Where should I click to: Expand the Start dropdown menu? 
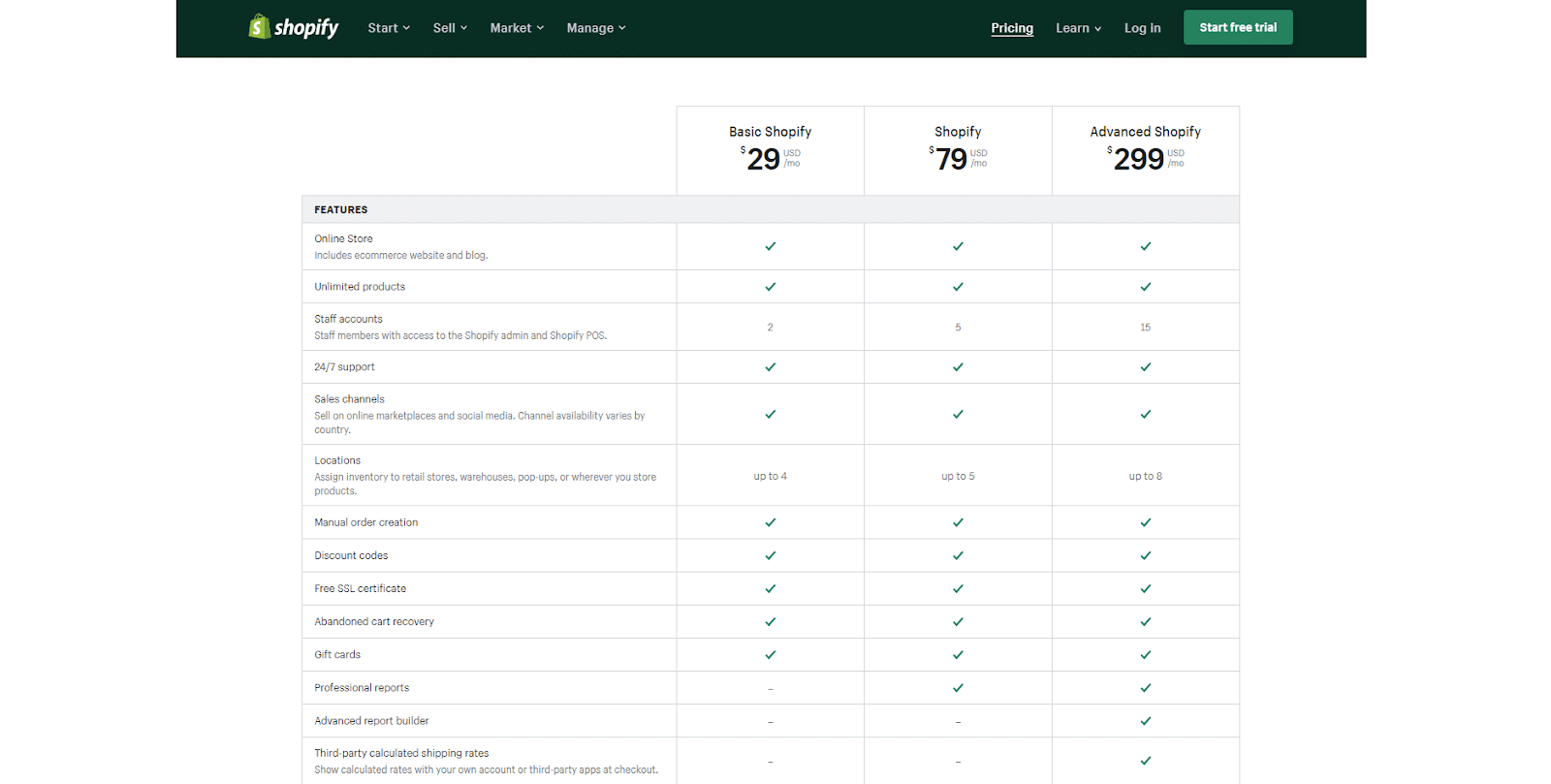coord(389,28)
